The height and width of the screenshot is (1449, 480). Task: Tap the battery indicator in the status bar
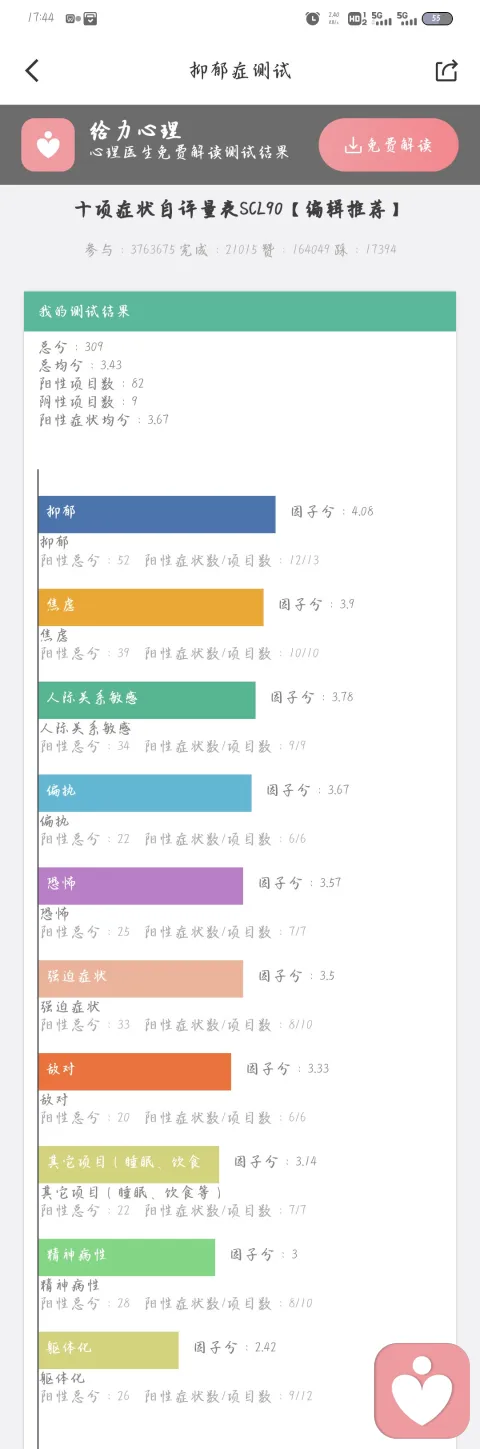pos(437,18)
